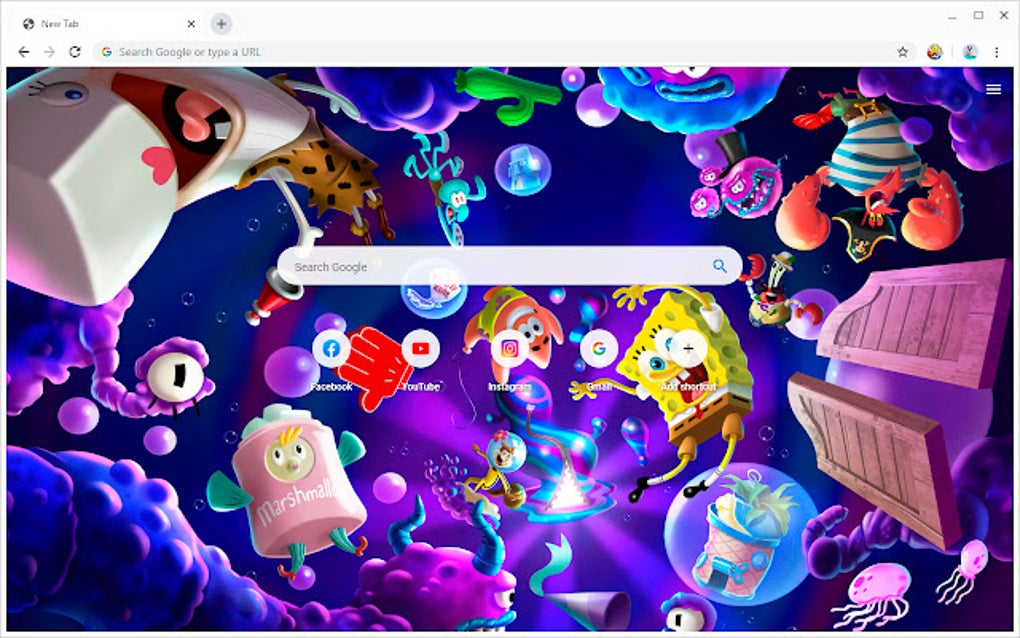Click the Search Google input field

tap(450, 266)
